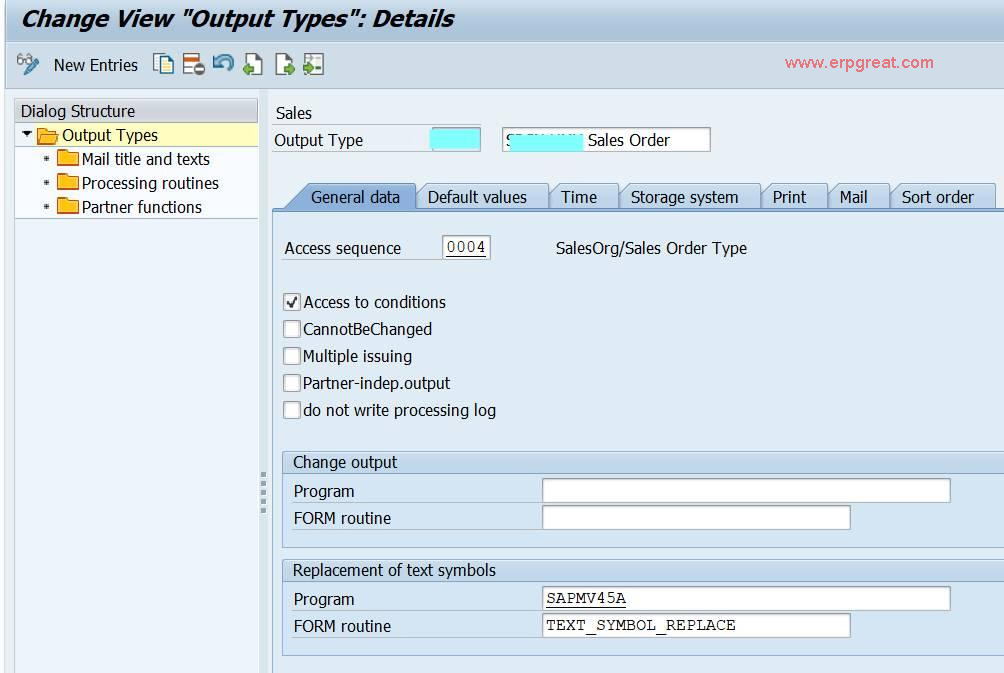1004x673 pixels.
Task: Click the Access sequence label
Action: [x=343, y=248]
